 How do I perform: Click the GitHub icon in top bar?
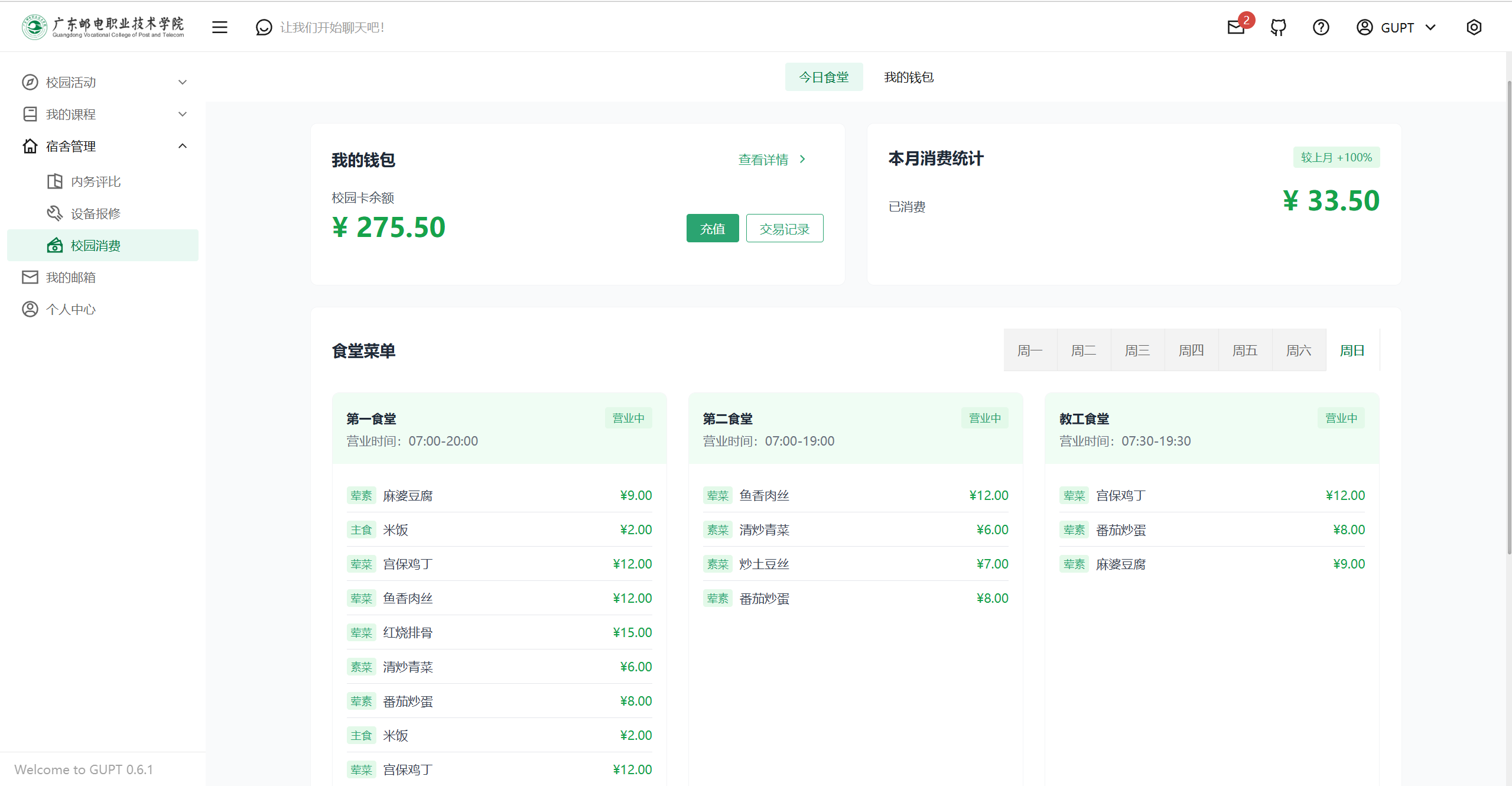(1278, 27)
